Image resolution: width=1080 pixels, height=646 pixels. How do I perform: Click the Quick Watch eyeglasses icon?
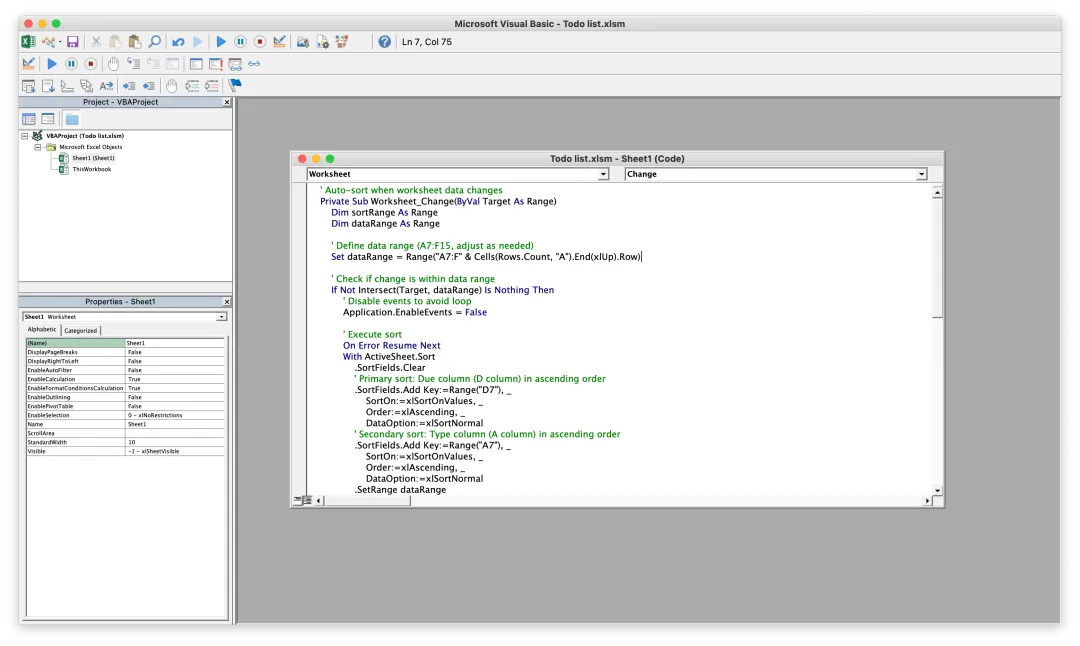coord(254,63)
